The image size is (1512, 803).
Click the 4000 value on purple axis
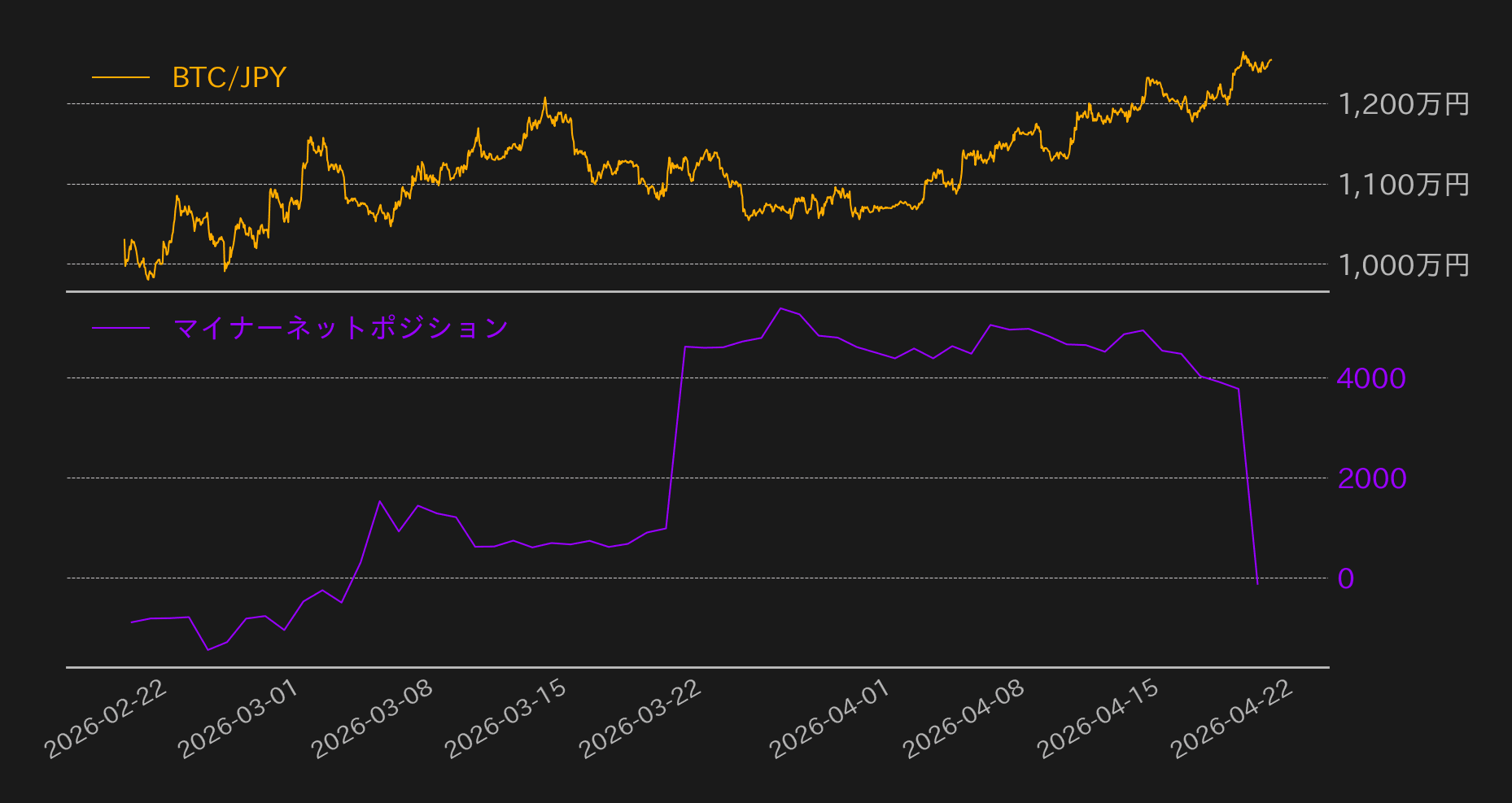[x=1371, y=378]
